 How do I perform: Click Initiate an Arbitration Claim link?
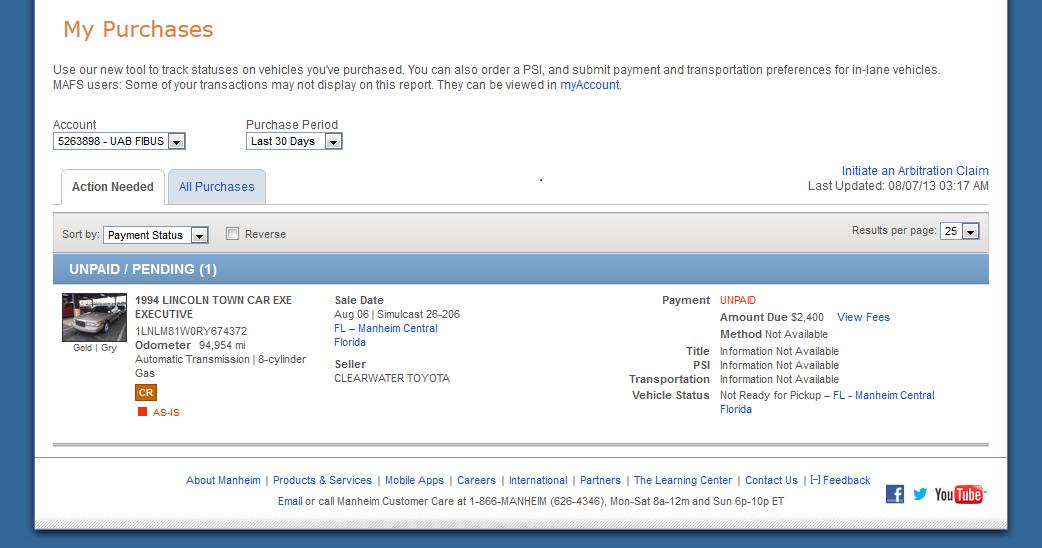tap(915, 171)
